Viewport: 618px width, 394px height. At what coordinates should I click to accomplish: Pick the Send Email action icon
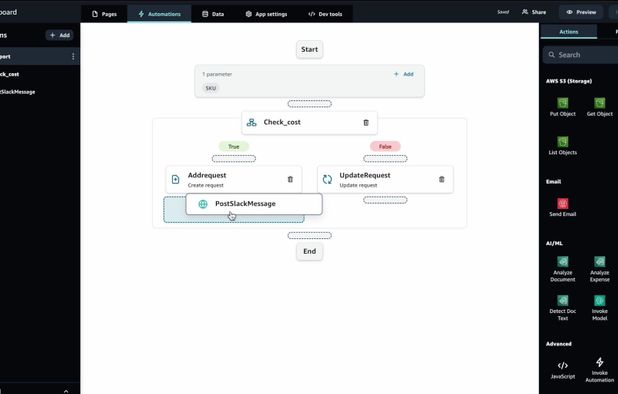562,203
